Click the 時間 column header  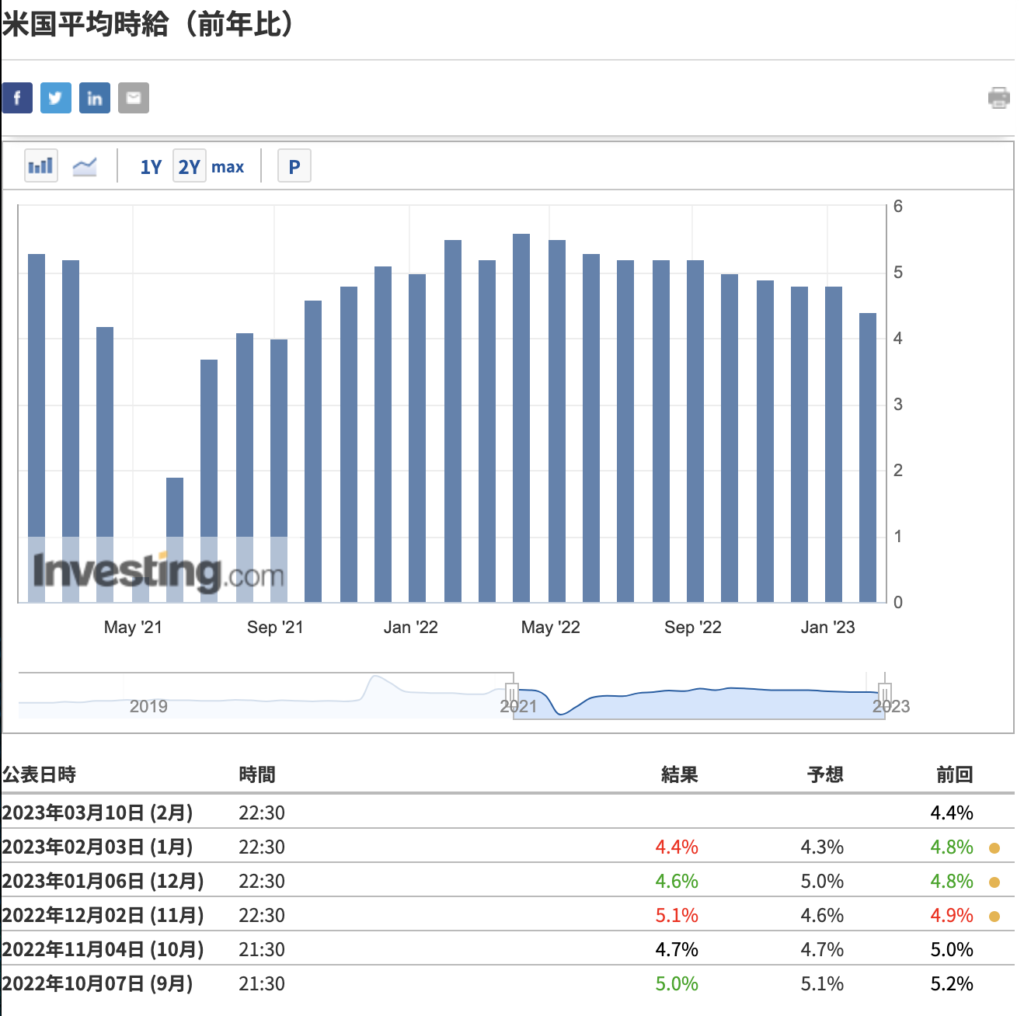coord(257,774)
